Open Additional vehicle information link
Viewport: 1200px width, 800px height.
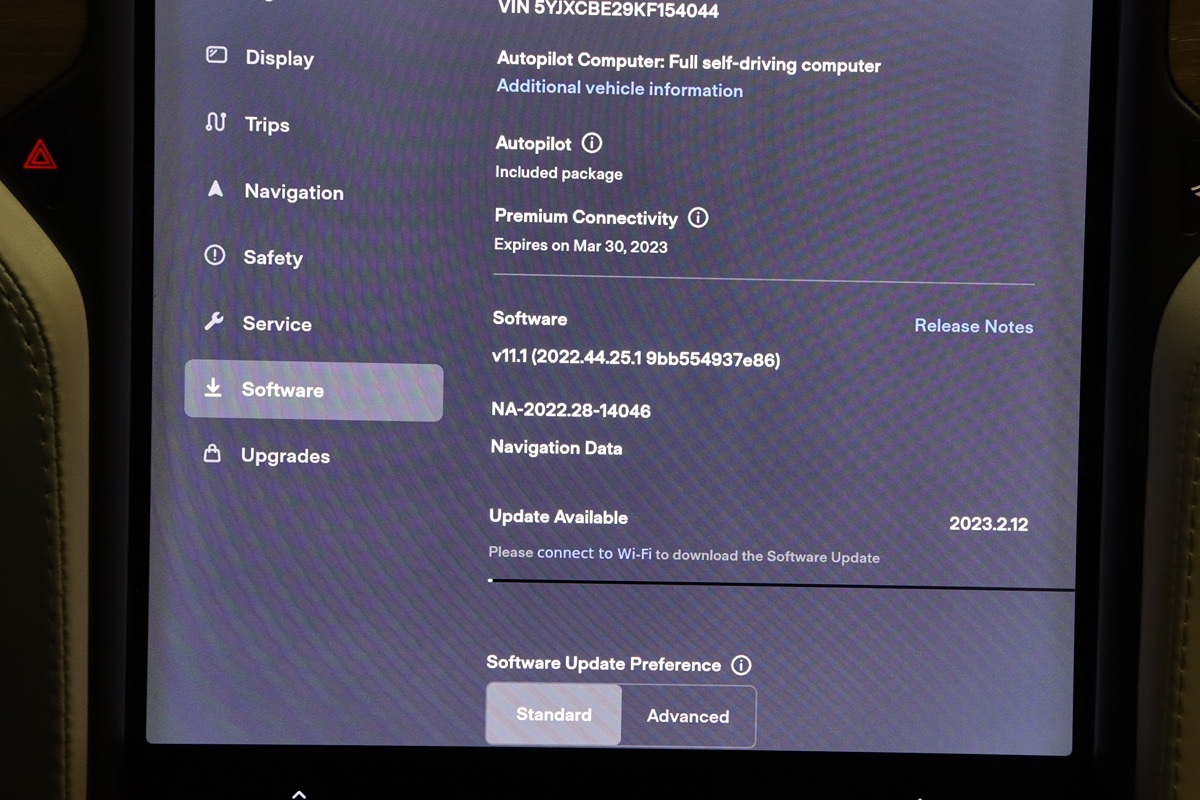[619, 88]
